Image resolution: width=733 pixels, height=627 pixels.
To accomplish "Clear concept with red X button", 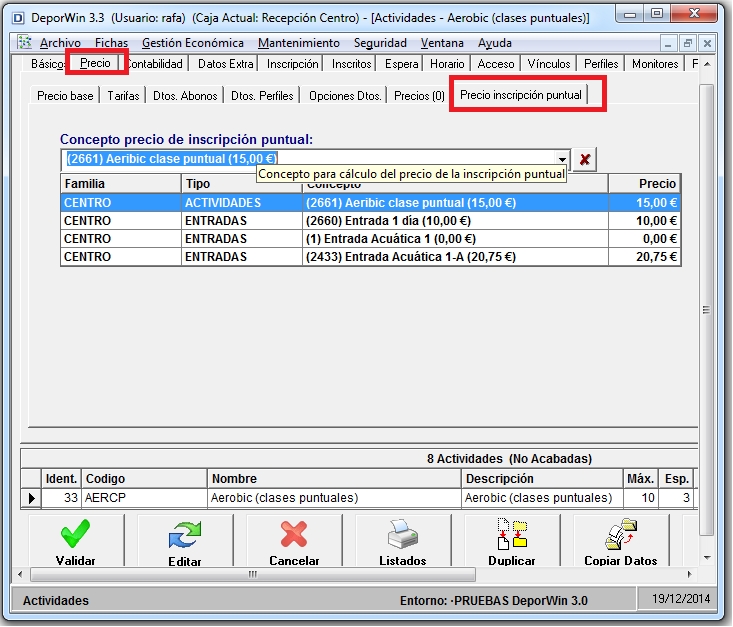I will pyautogui.click(x=584, y=159).
